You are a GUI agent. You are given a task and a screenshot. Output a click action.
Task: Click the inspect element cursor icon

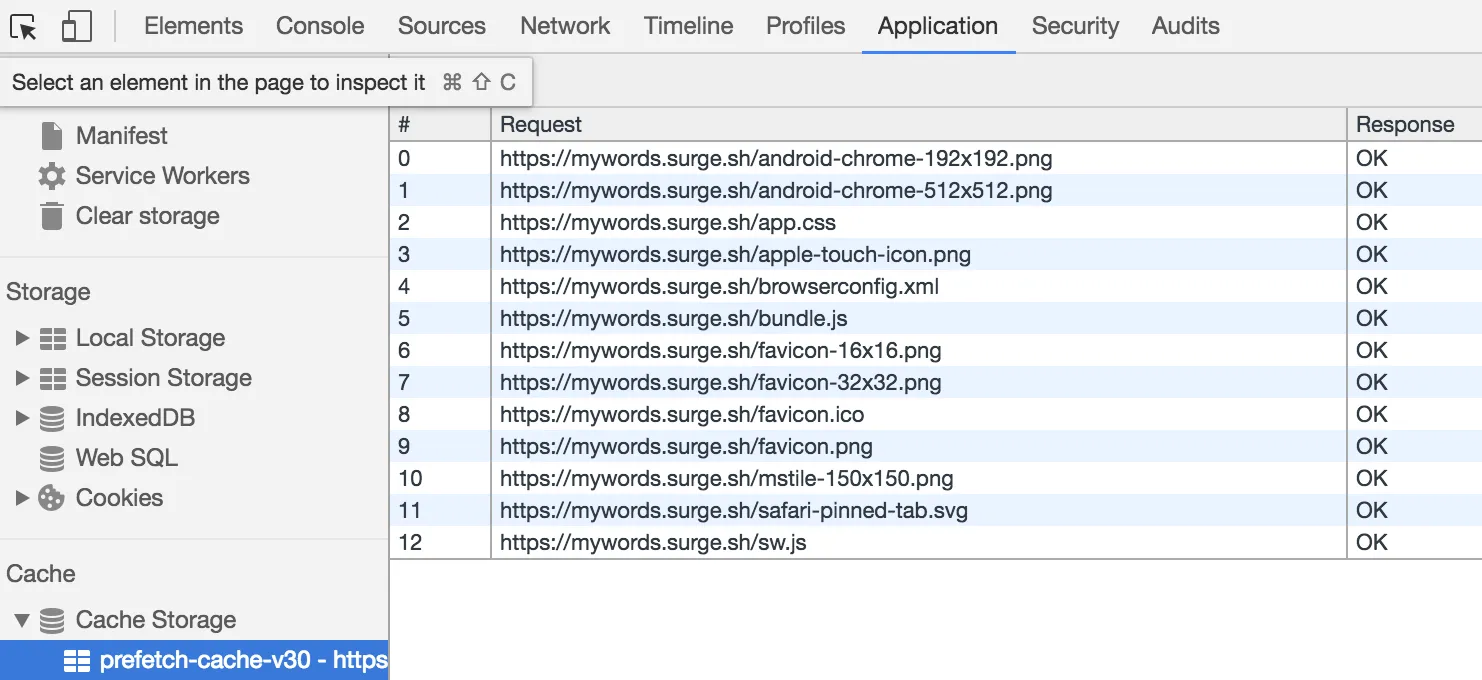pos(24,27)
